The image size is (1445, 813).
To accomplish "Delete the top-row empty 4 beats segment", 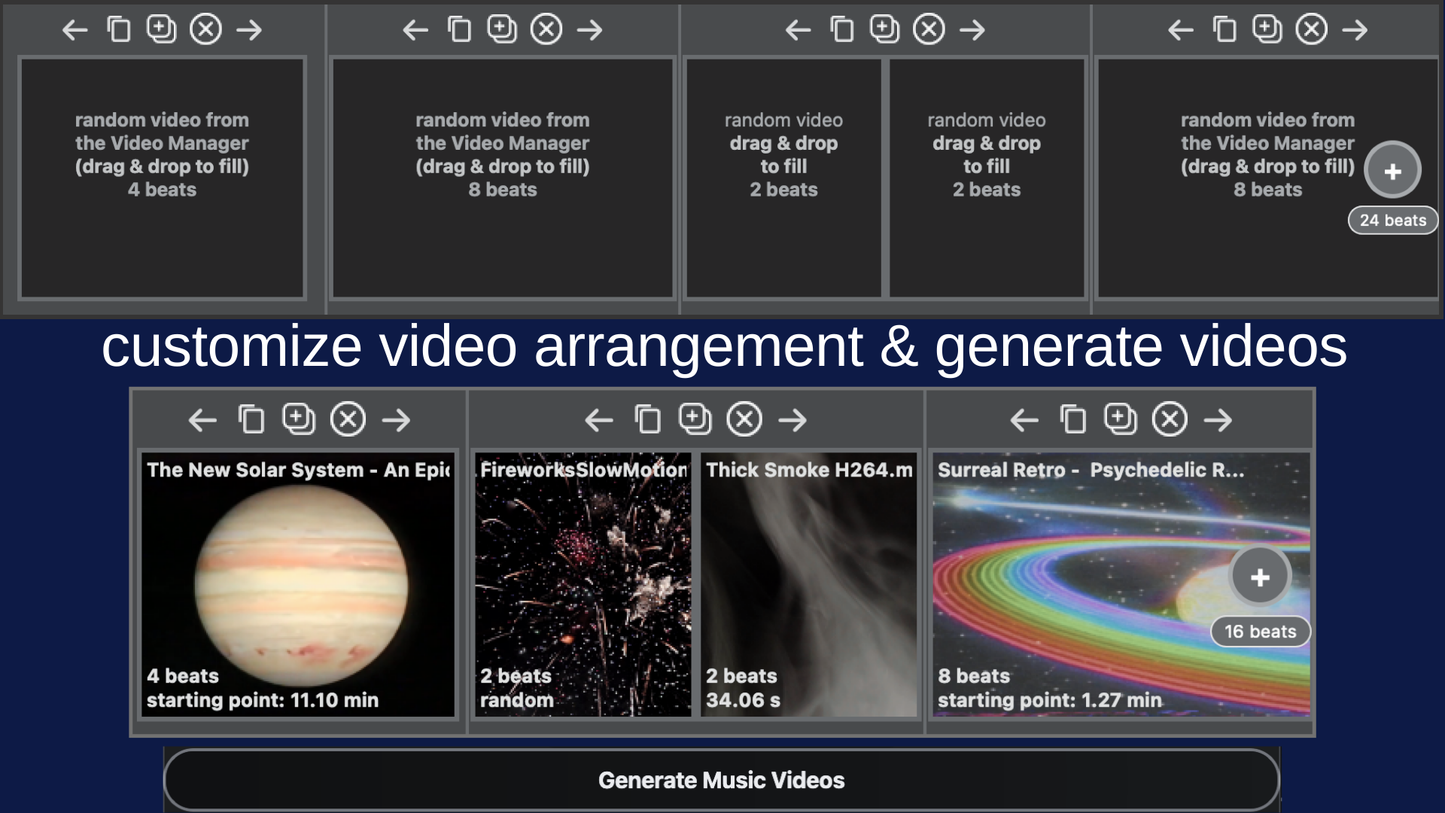I will [x=206, y=30].
